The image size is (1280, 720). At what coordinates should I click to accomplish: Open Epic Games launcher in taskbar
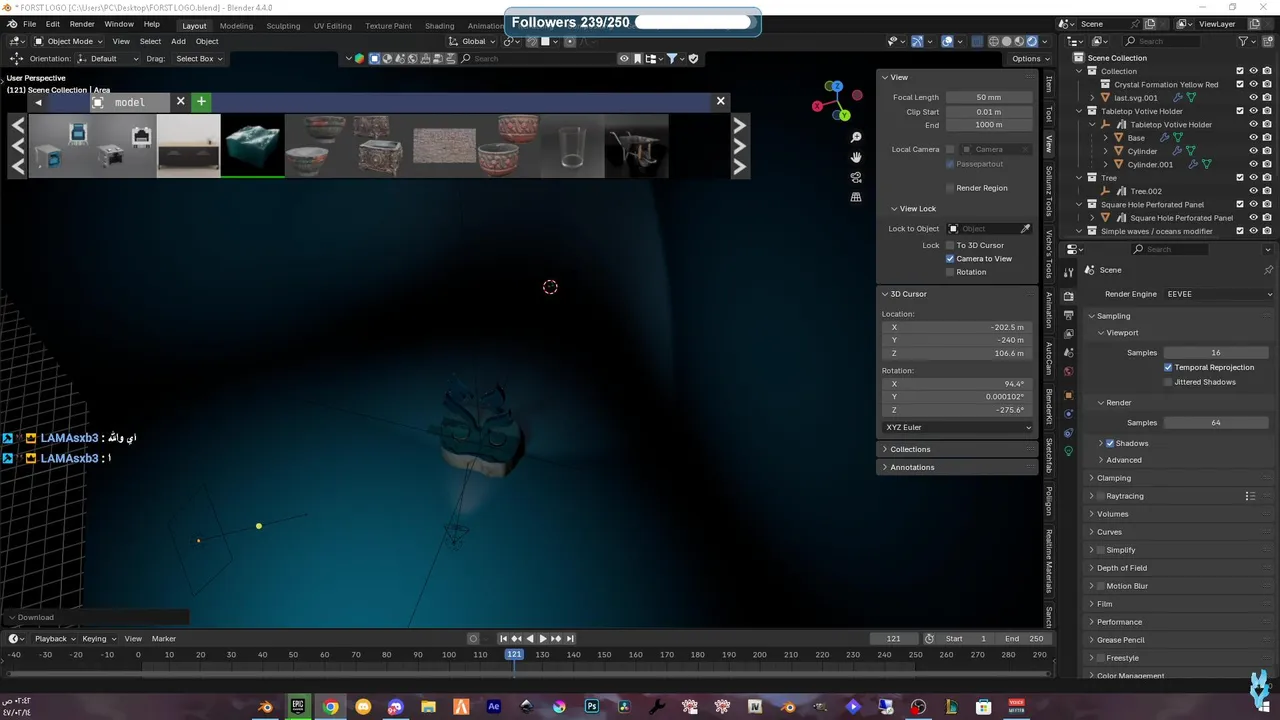coord(298,706)
